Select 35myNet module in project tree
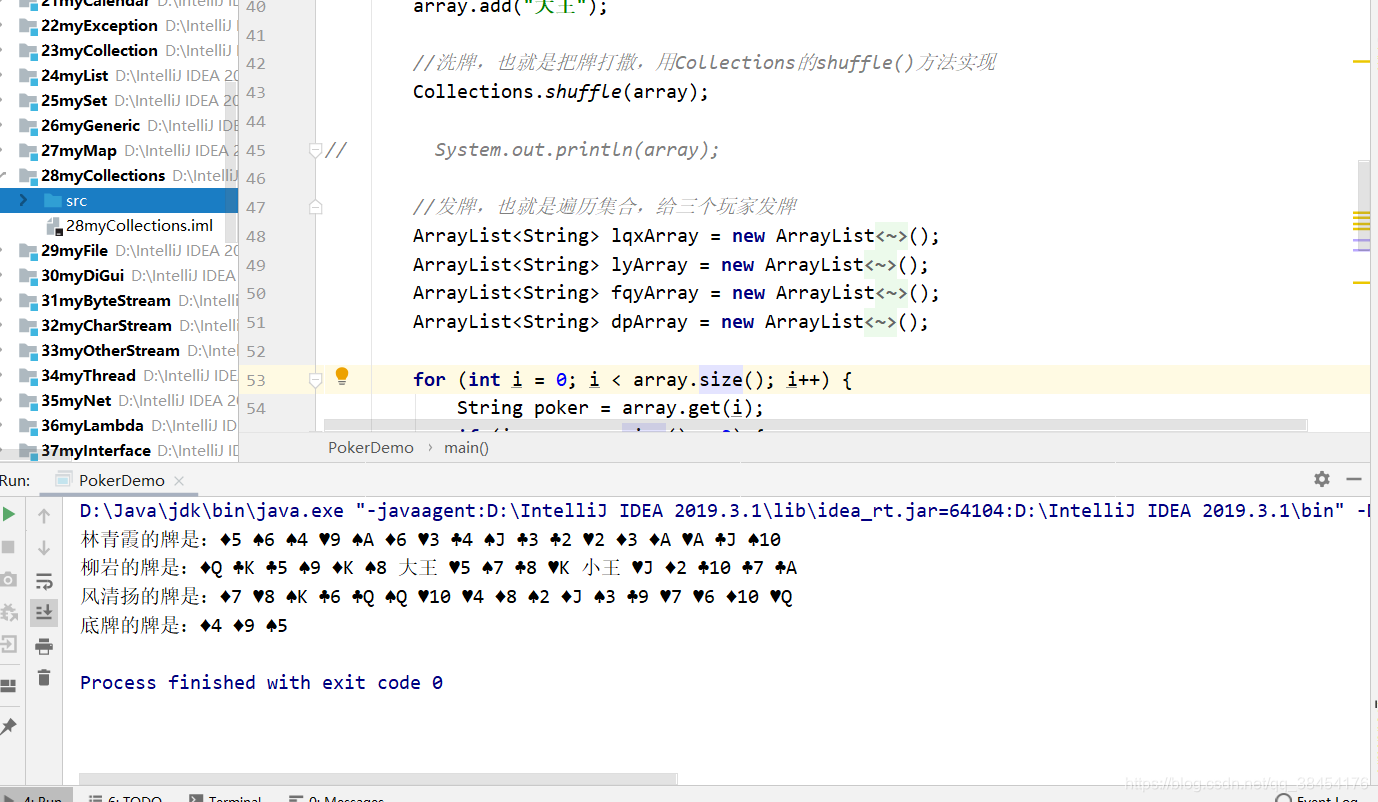 (76, 400)
